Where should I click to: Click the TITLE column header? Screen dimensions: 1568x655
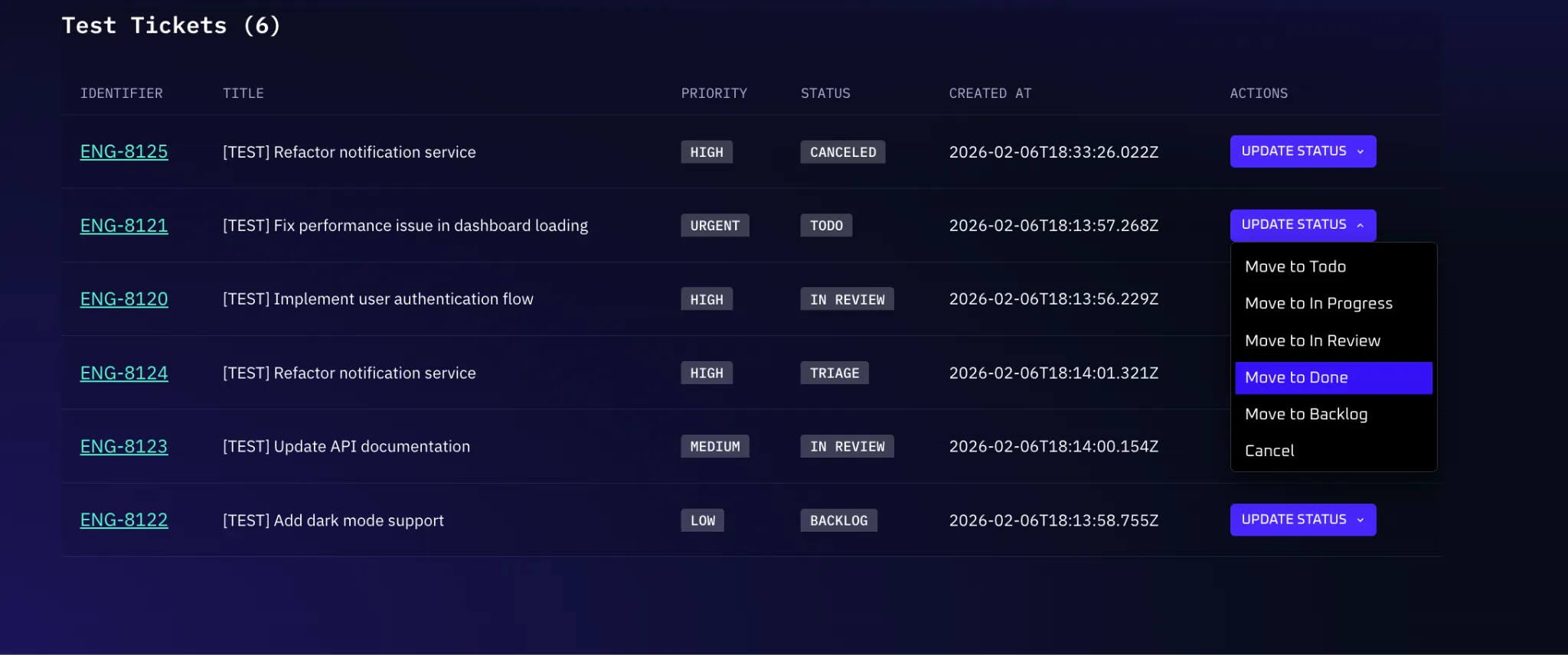coord(243,93)
